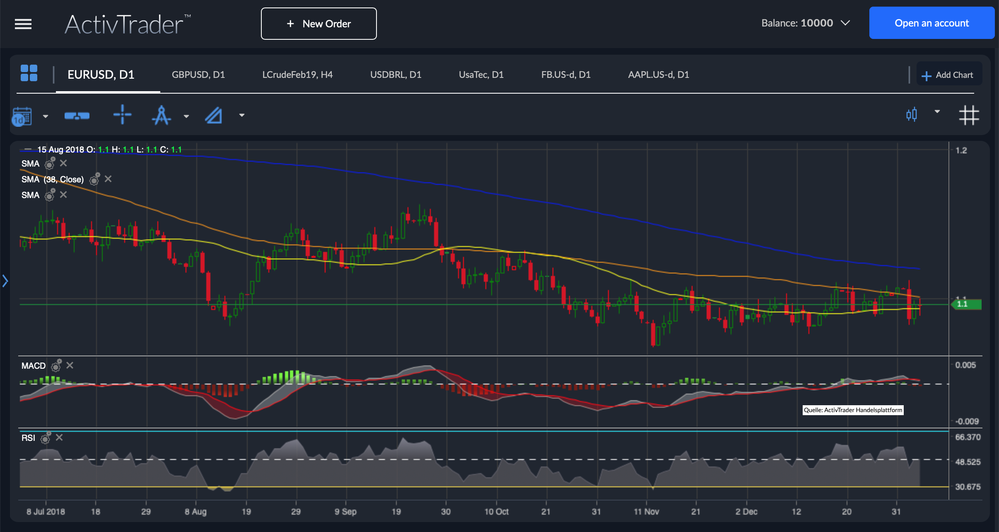Select the triangle trendline tool
Image resolution: width=999 pixels, height=532 pixels.
tap(213, 115)
